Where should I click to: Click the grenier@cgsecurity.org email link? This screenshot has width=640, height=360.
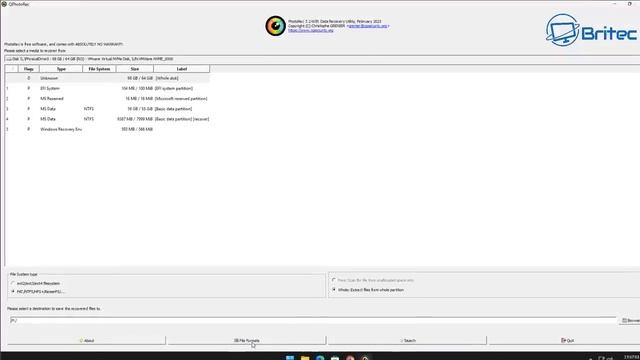pyautogui.click(x=368, y=26)
